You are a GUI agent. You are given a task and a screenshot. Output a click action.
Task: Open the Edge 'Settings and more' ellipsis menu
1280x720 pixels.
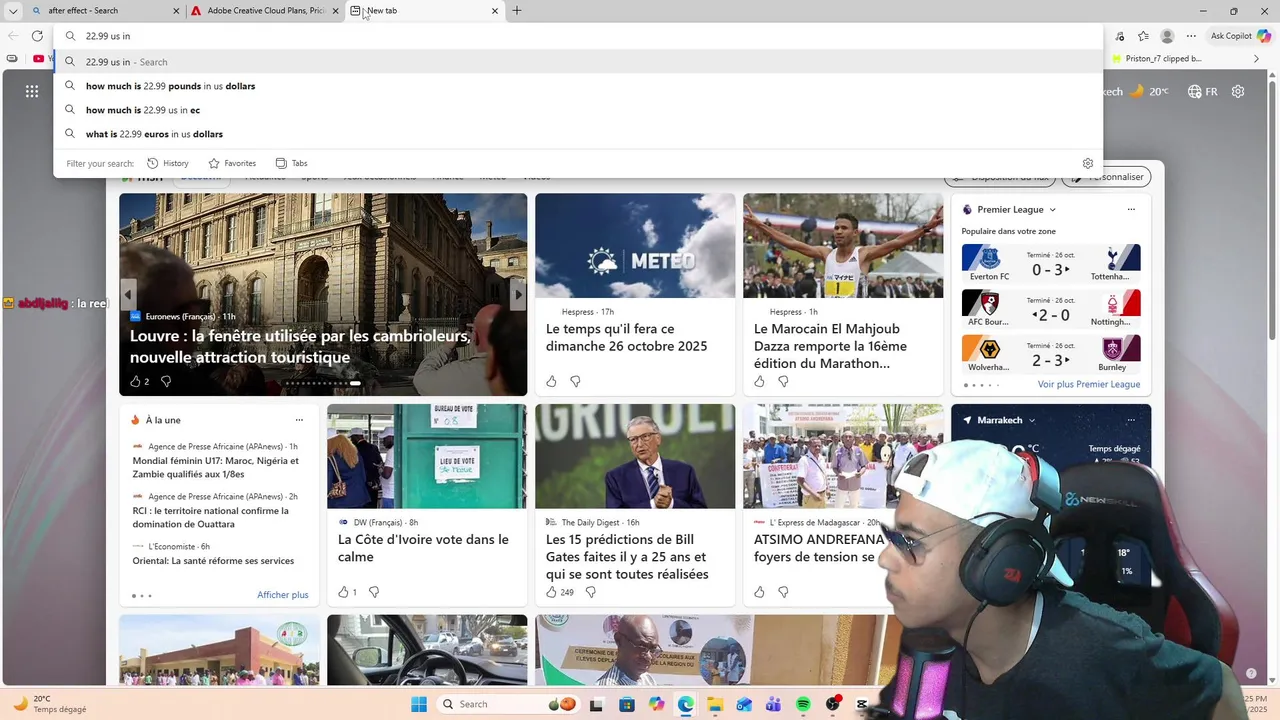pos(1190,36)
